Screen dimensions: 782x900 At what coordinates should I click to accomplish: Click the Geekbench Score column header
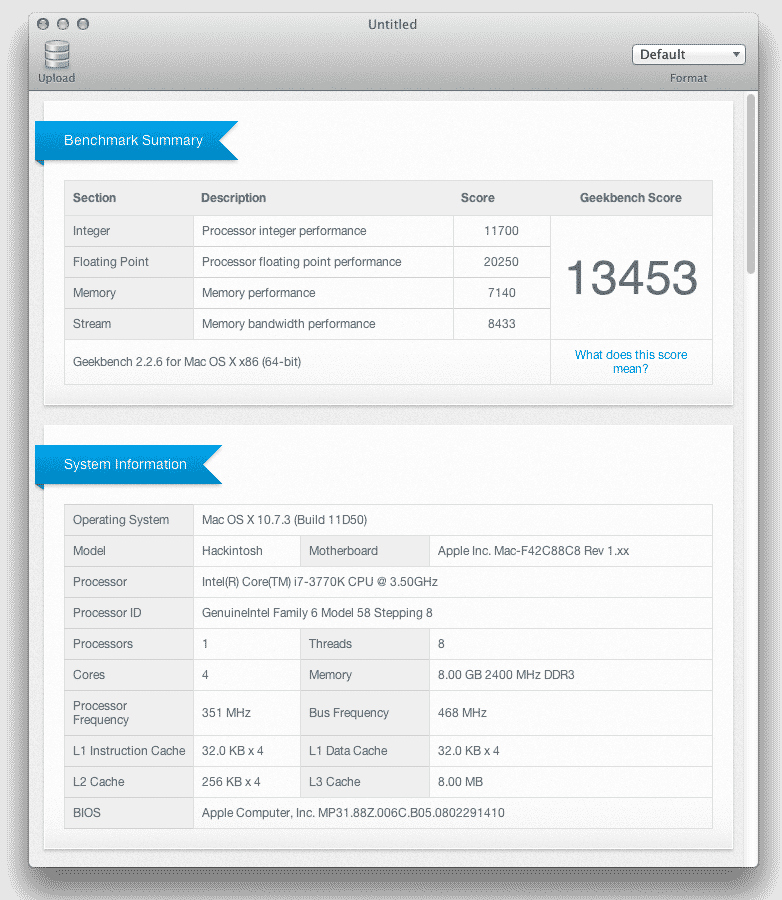click(631, 198)
